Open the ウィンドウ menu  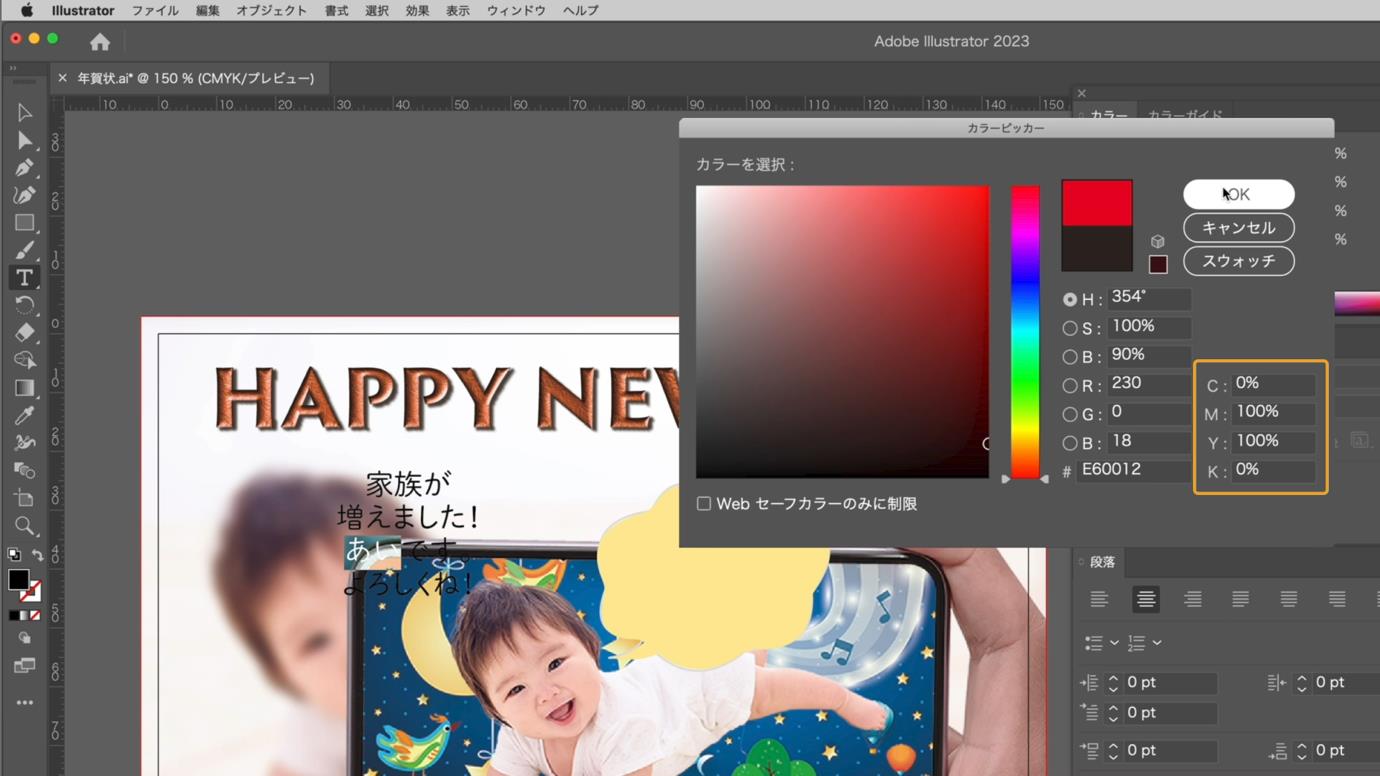(516, 11)
